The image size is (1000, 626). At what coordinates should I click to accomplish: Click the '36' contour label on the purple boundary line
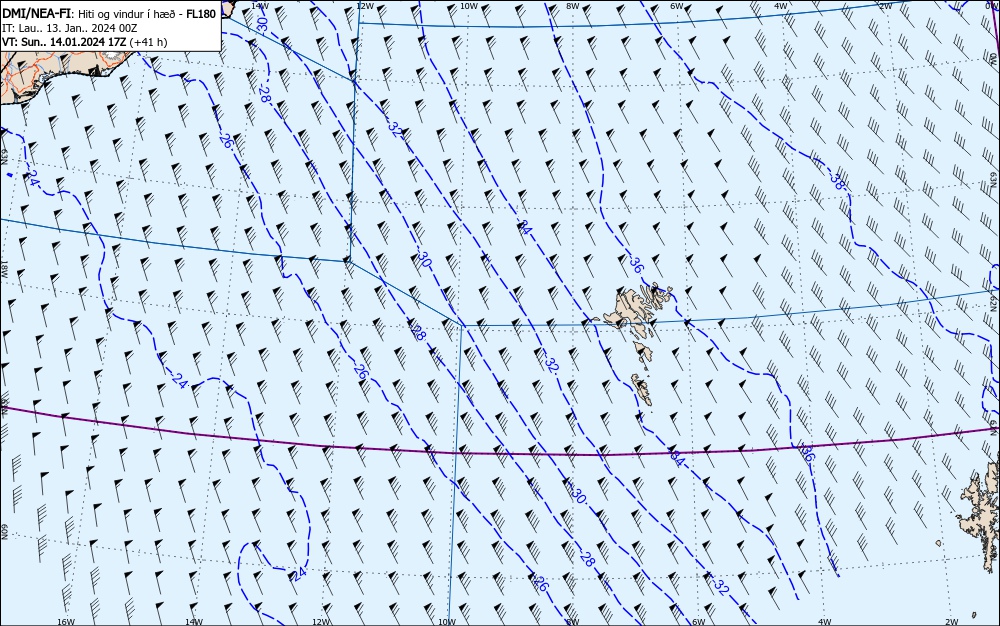coord(807,453)
